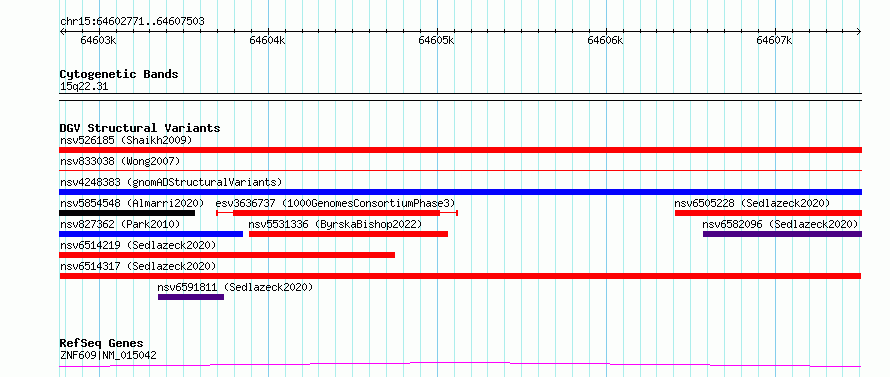Open variant label nsv6514219 (Sedlazeck2020)
Screen dimensions: 890x377
coord(138,245)
